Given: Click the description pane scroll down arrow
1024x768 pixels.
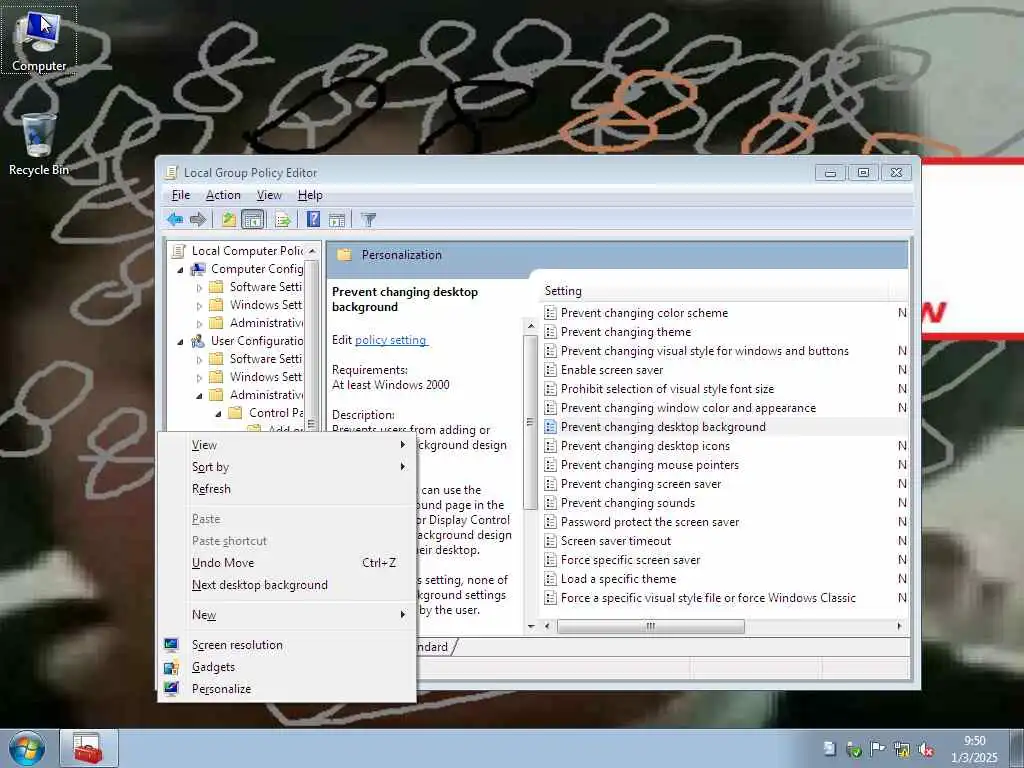Looking at the screenshot, I should [x=530, y=626].
